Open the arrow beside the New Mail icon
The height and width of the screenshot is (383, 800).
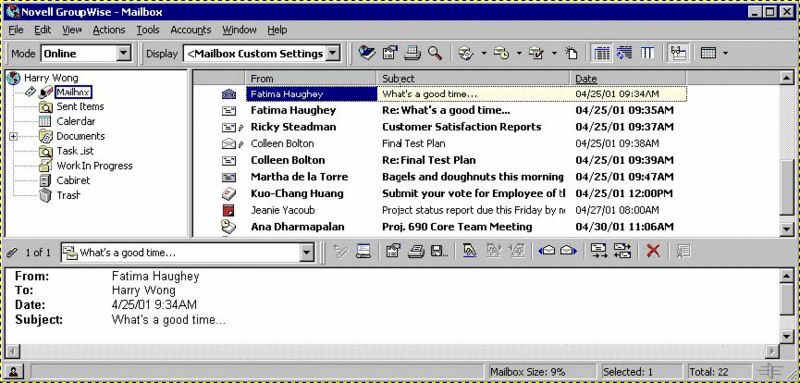point(483,54)
